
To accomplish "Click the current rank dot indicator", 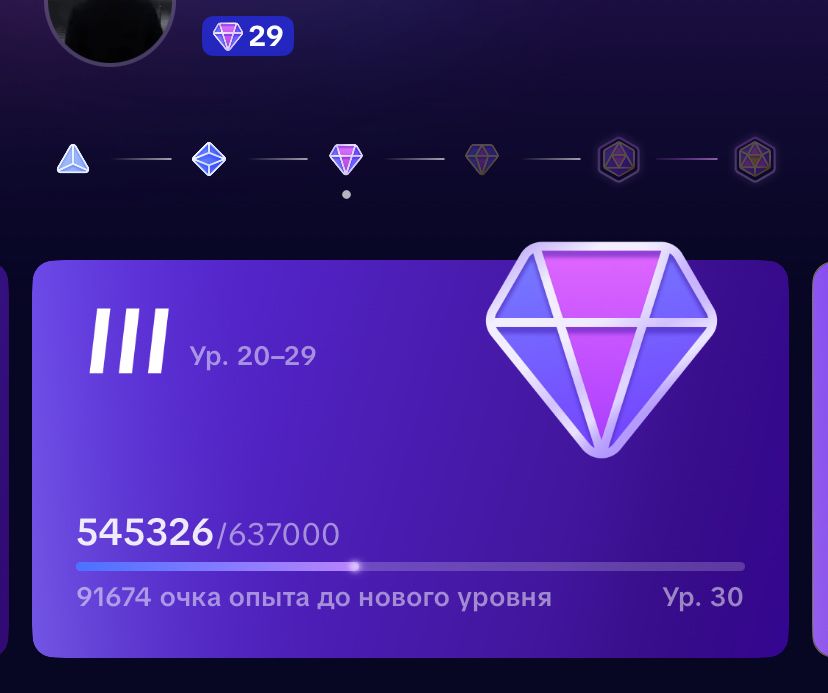I will [346, 194].
